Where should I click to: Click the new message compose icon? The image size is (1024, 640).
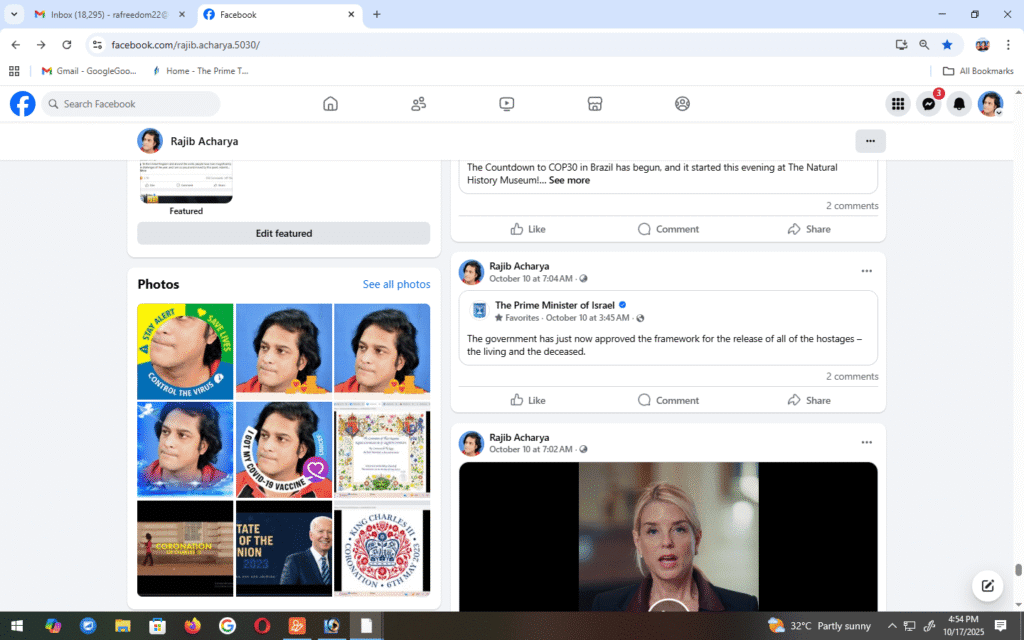[x=987, y=586]
